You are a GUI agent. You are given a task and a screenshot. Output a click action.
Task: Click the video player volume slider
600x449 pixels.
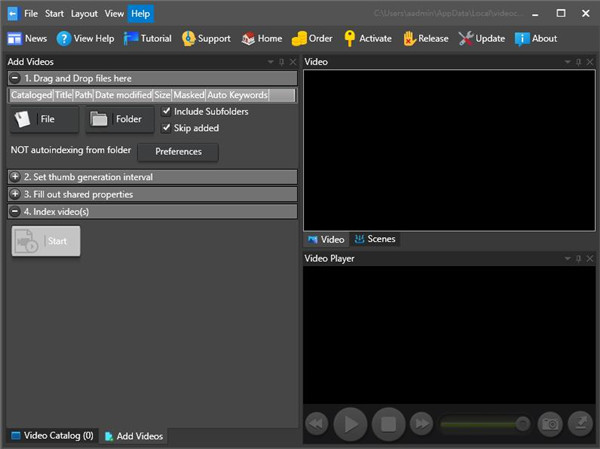pyautogui.click(x=484, y=424)
